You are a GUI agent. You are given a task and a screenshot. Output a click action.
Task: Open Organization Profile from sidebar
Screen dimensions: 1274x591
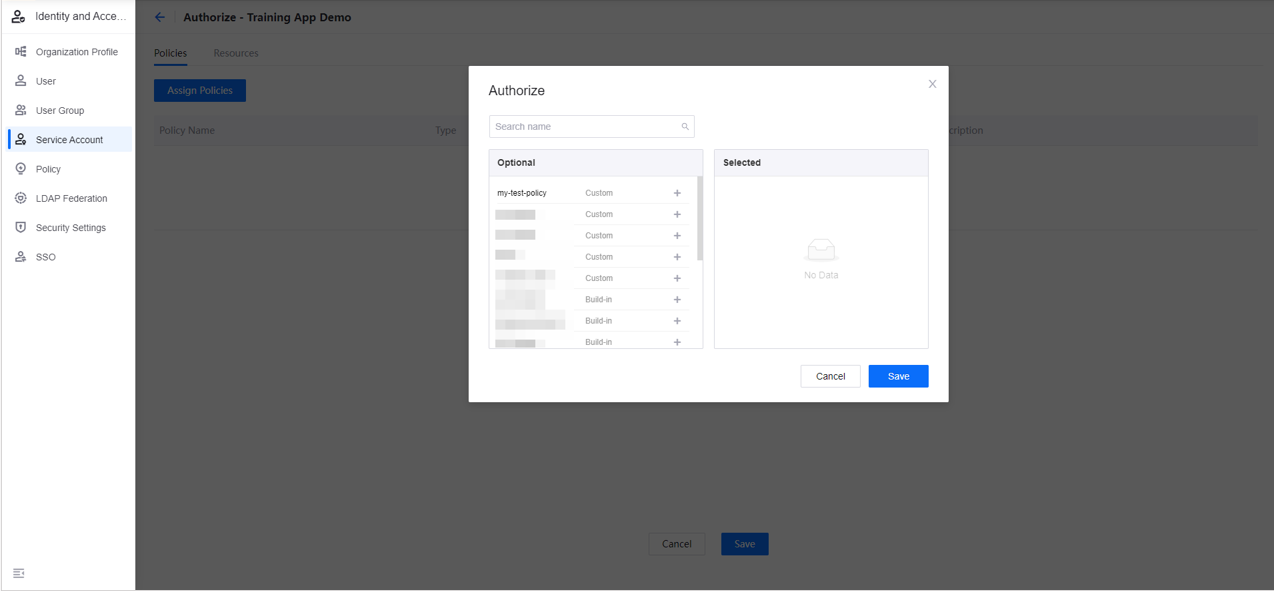coord(76,52)
